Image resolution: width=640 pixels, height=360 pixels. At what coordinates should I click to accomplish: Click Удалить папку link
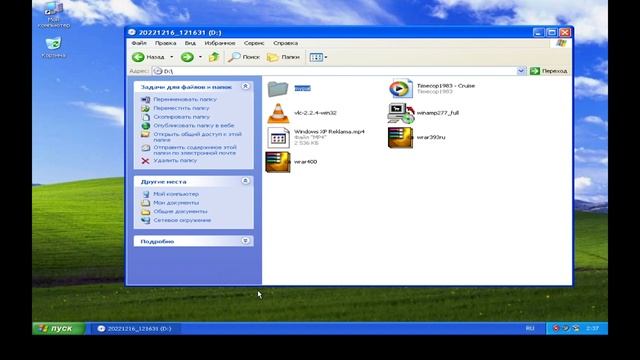pos(175,160)
